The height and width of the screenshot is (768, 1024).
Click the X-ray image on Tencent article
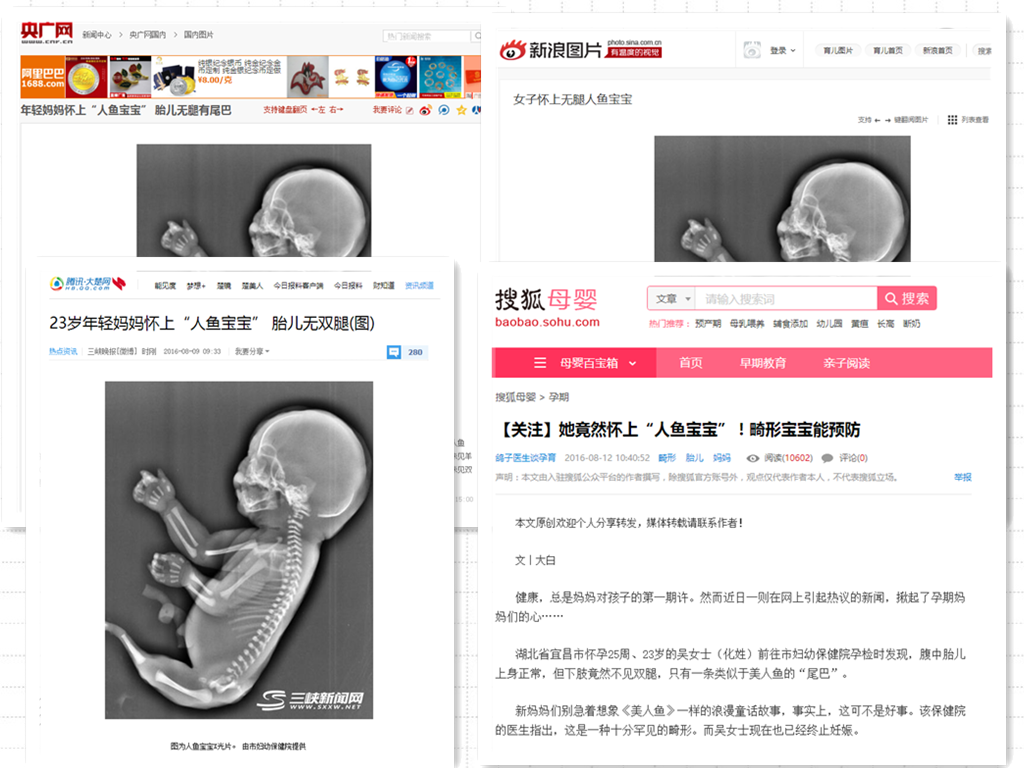(239, 550)
